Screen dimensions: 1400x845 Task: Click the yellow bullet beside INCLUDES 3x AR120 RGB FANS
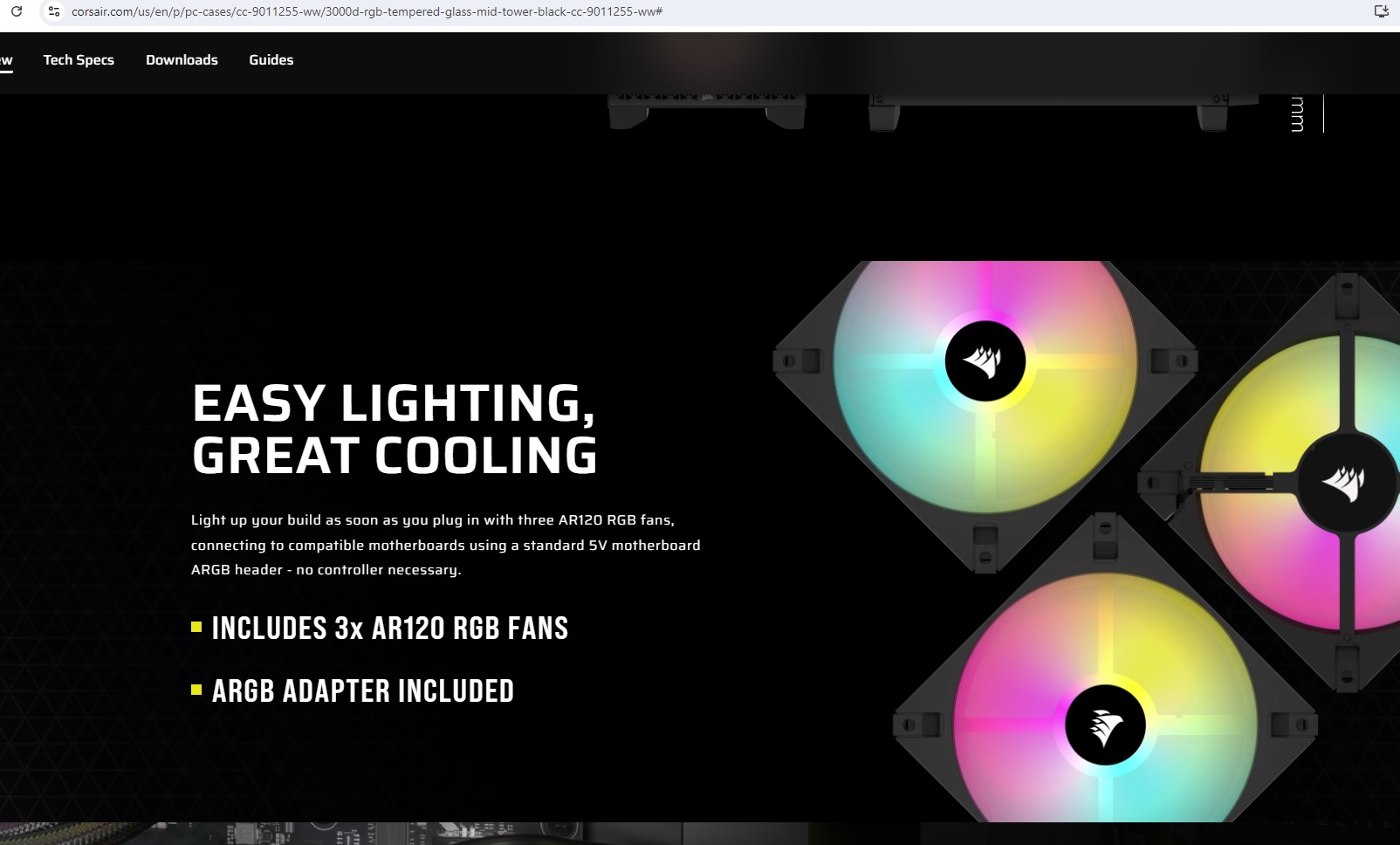(x=196, y=627)
